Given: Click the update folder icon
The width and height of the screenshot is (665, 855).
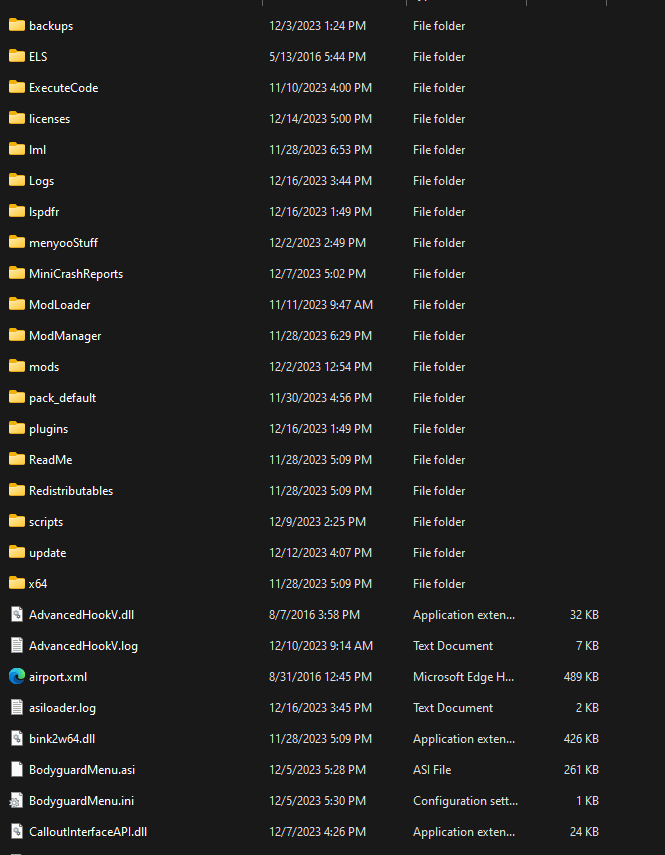Looking at the screenshot, I should pyautogui.click(x=17, y=552).
